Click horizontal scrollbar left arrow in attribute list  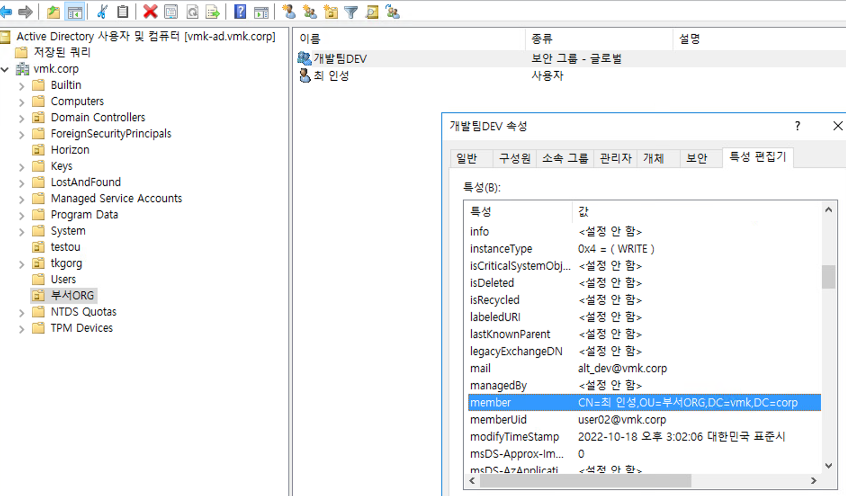point(473,480)
